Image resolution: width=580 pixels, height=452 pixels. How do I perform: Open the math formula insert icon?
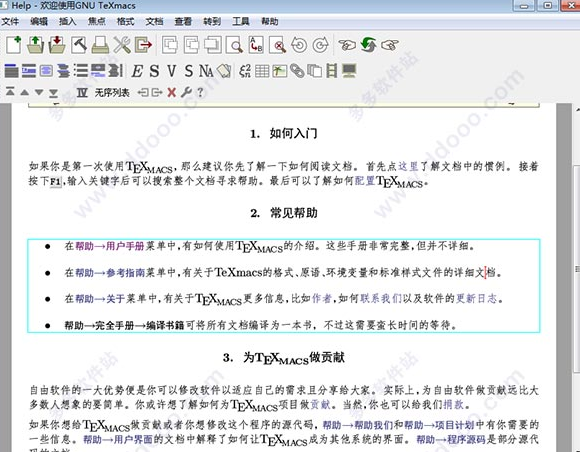click(245, 71)
